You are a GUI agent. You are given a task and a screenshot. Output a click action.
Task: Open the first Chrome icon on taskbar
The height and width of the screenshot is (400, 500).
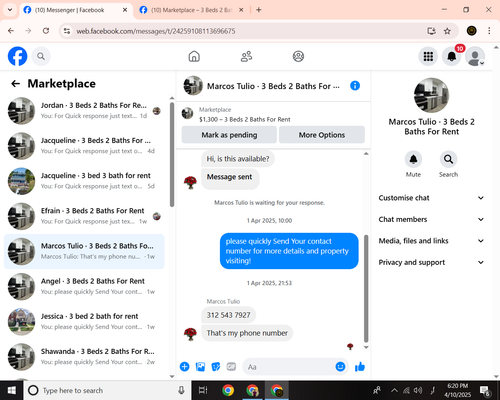[x=228, y=390]
